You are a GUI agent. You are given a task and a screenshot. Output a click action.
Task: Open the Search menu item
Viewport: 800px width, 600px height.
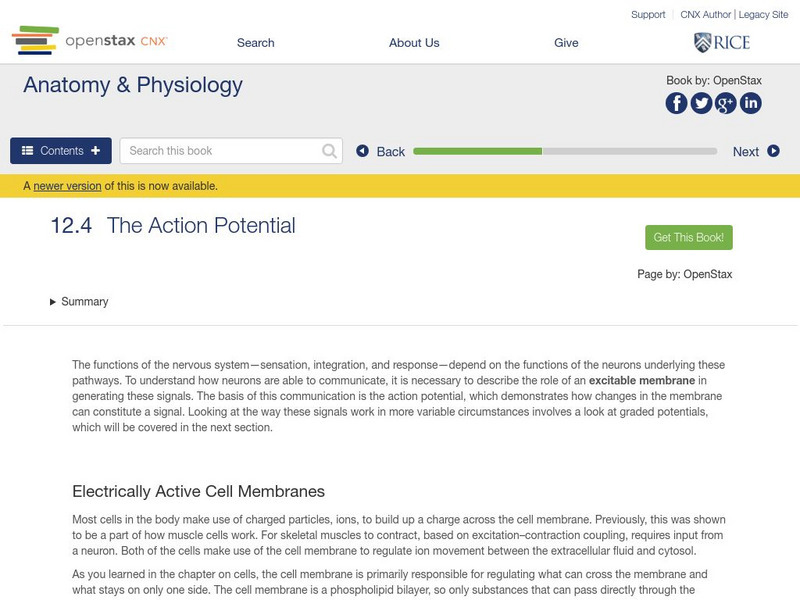(254, 43)
